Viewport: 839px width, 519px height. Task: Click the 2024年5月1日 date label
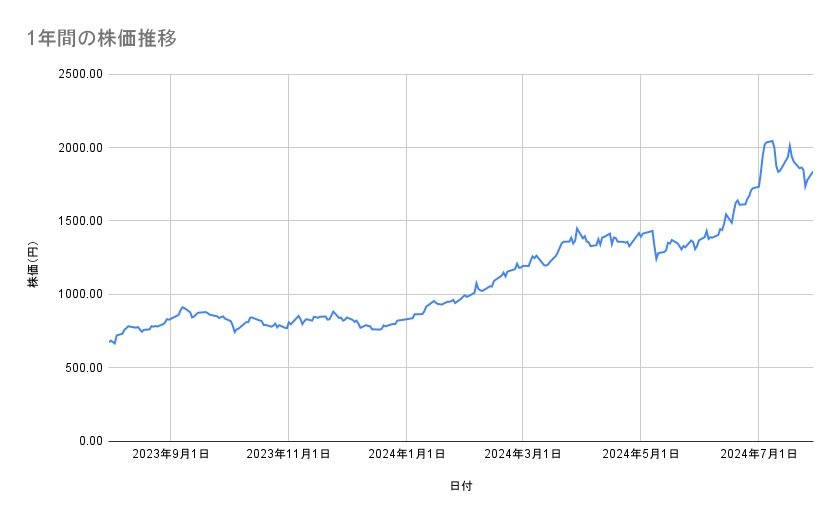640,454
